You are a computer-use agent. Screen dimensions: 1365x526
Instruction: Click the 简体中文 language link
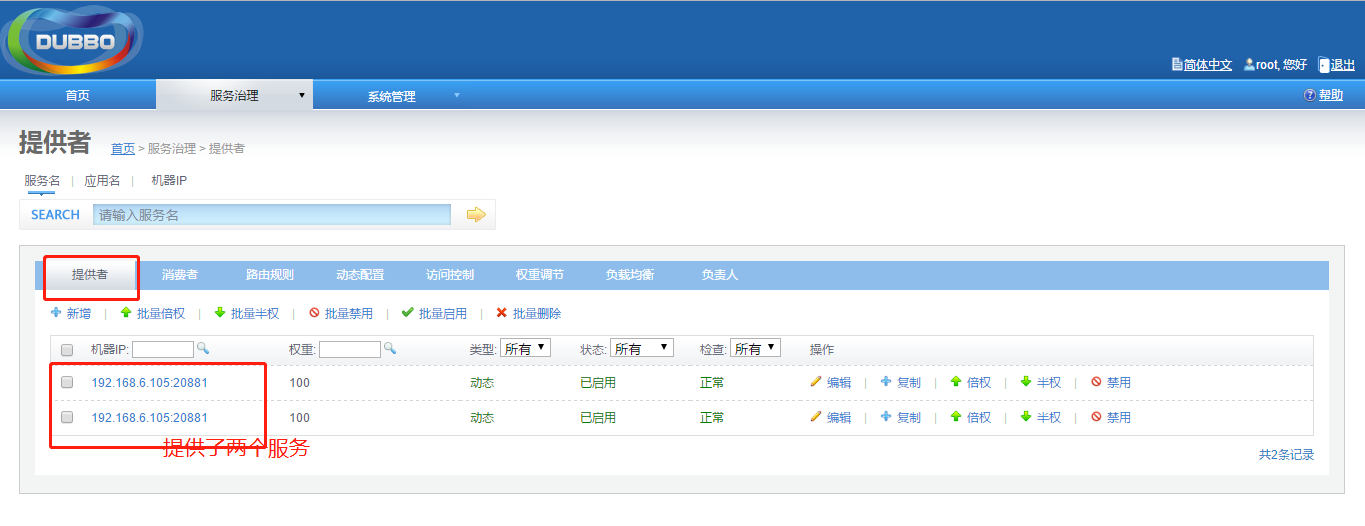click(1208, 65)
